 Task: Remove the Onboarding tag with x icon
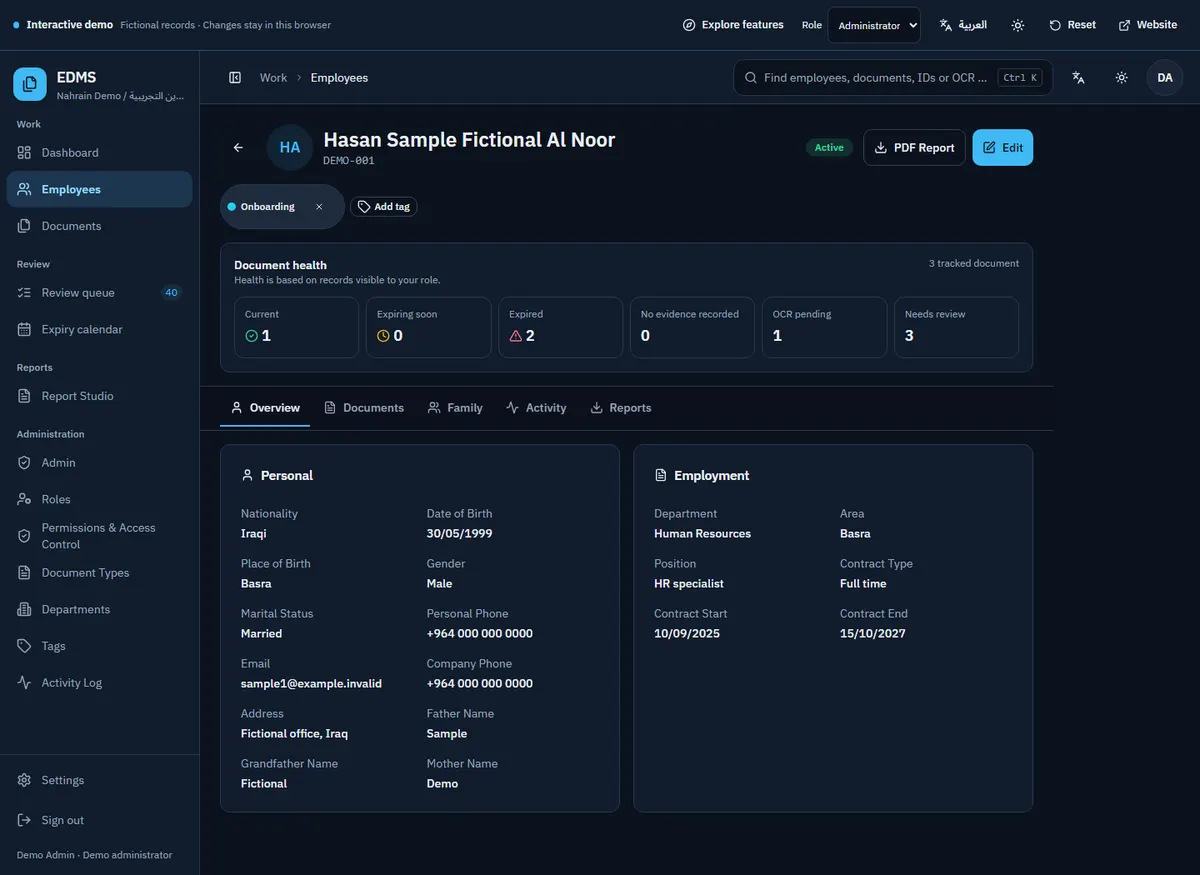point(319,207)
